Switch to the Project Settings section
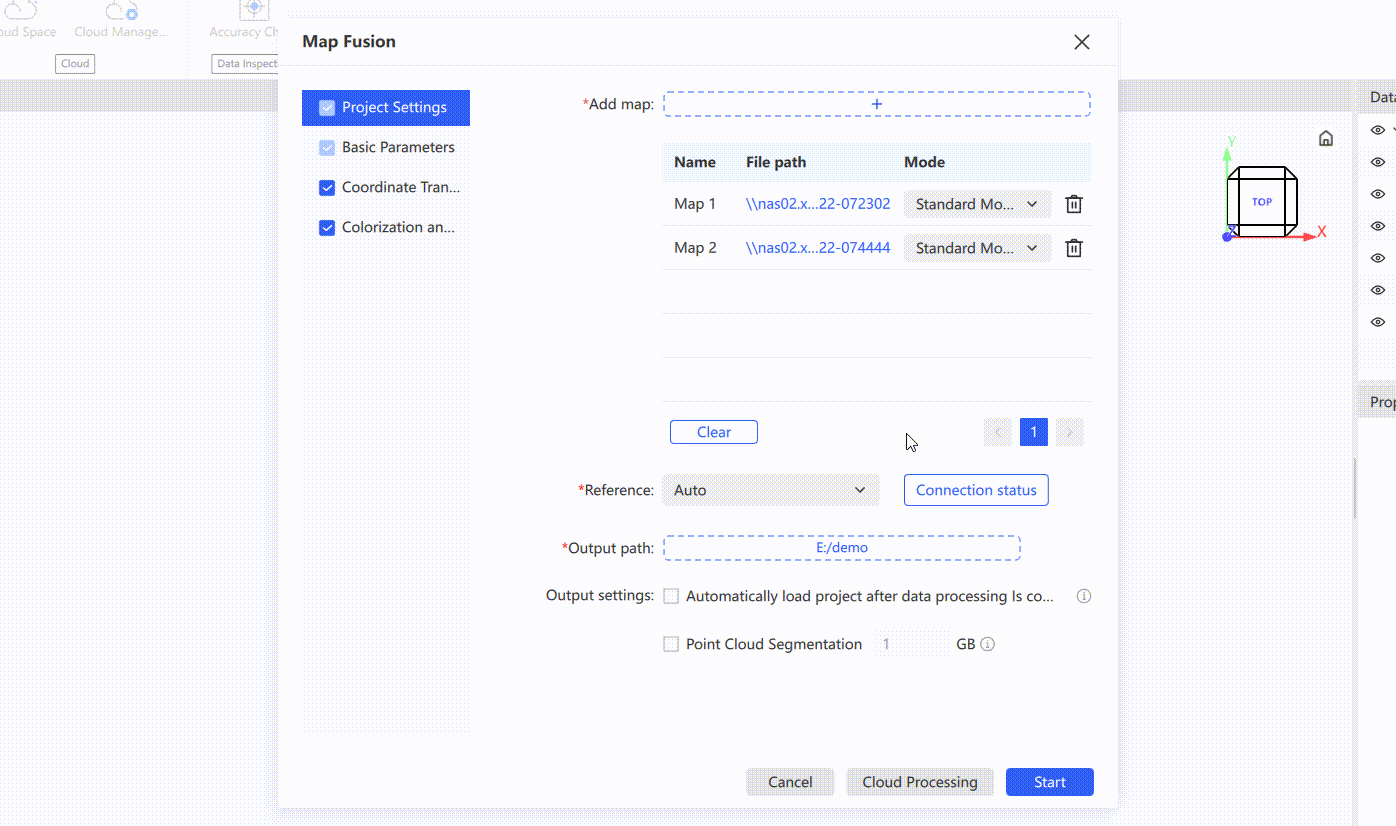The width and height of the screenshot is (1396, 826). point(386,108)
